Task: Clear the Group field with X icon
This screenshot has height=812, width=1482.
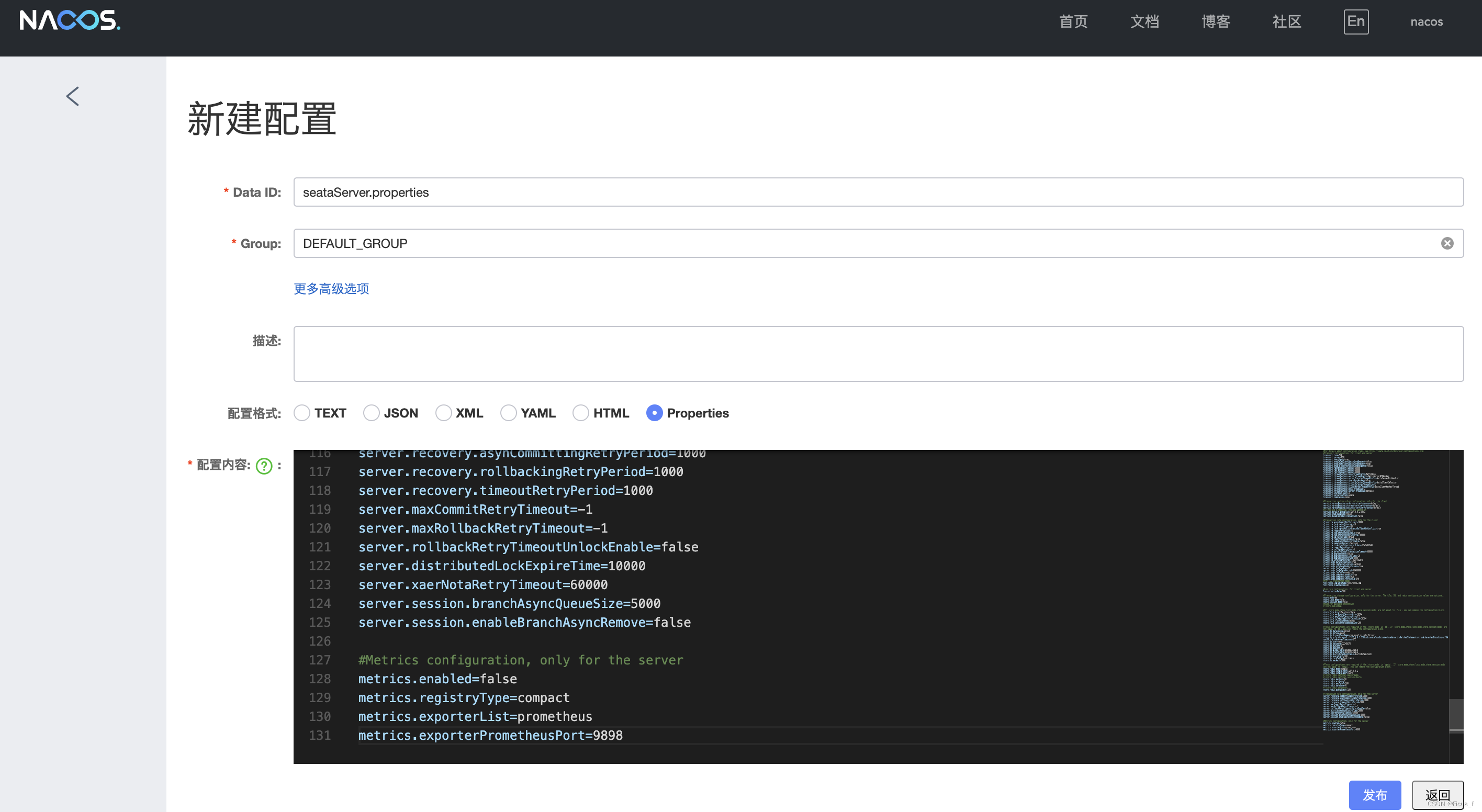Action: click(1447, 243)
